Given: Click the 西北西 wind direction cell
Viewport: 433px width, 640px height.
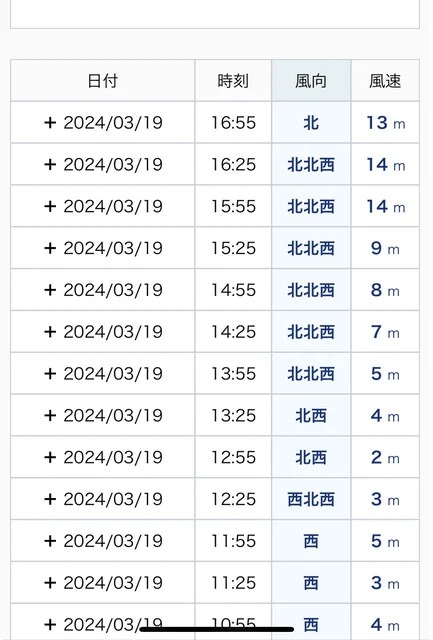Looking at the screenshot, I should coord(311,499).
